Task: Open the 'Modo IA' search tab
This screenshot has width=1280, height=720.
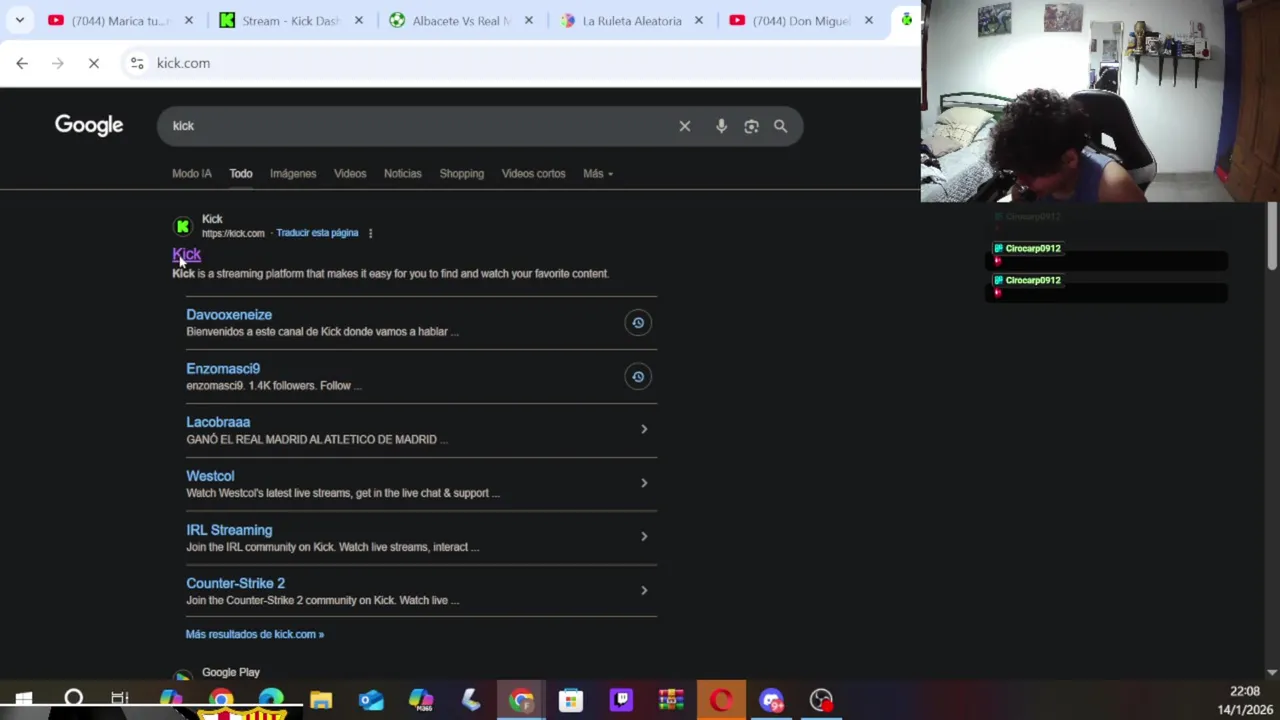Action: pyautogui.click(x=192, y=173)
